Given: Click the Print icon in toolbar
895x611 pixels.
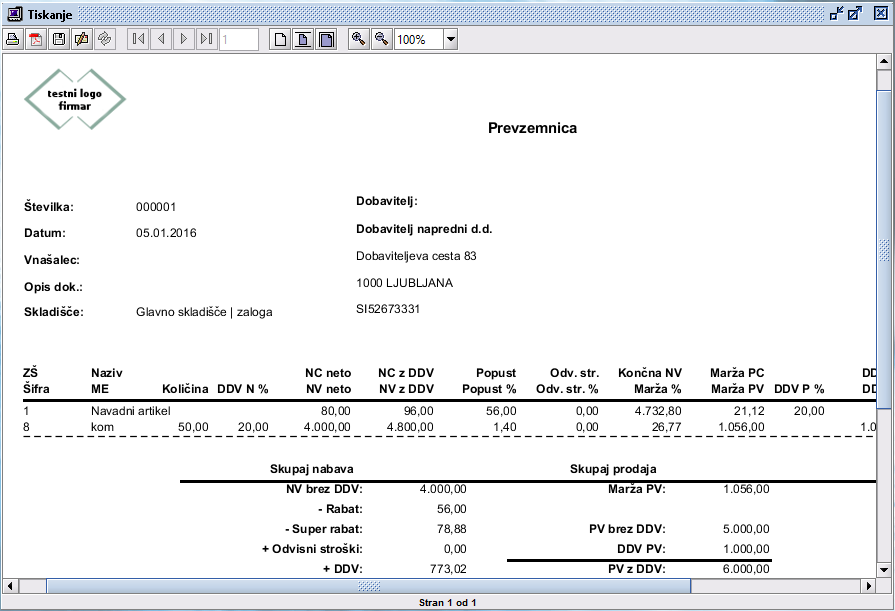Looking at the screenshot, I should [x=13, y=39].
